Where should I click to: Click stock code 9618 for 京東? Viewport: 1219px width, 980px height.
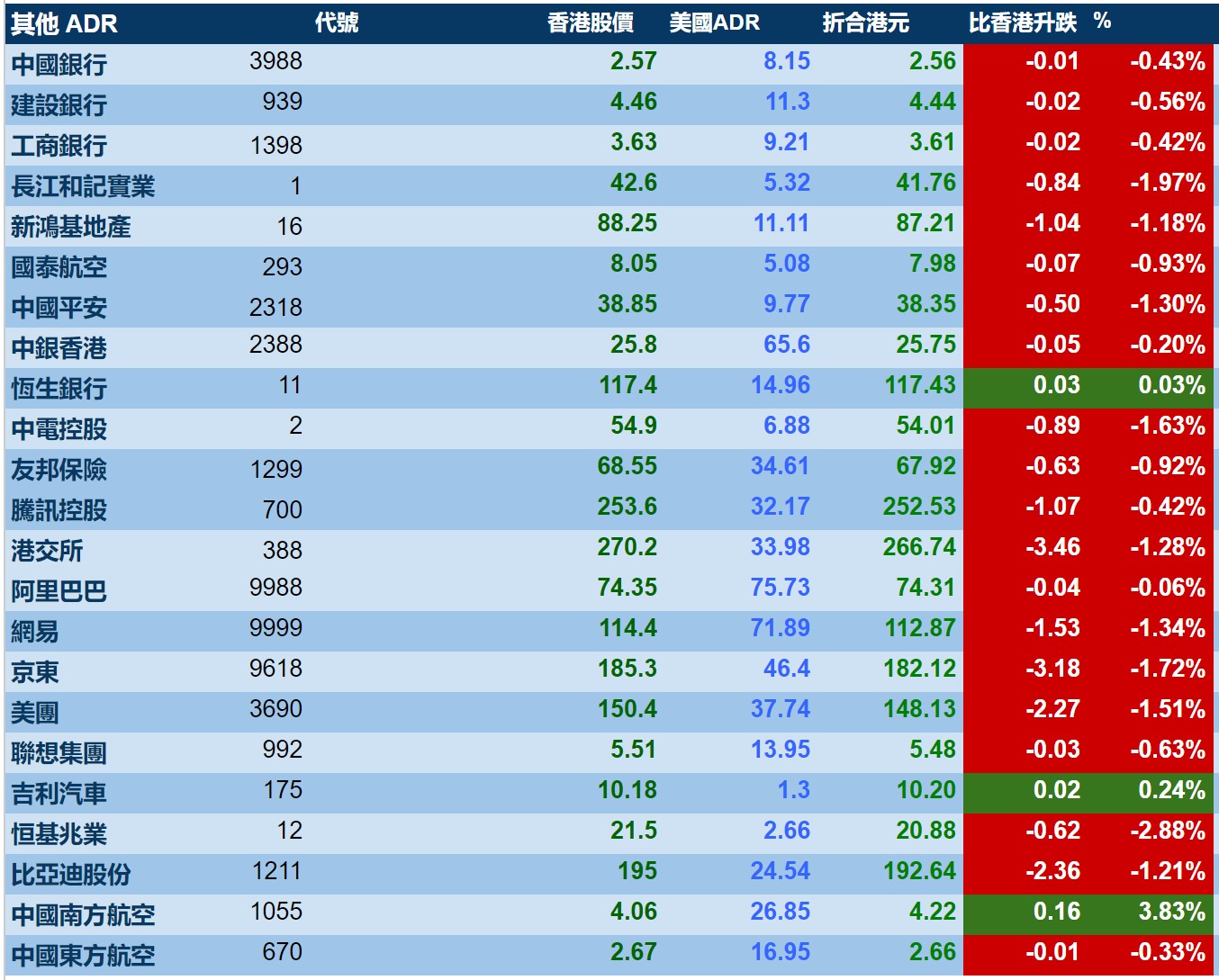(275, 669)
